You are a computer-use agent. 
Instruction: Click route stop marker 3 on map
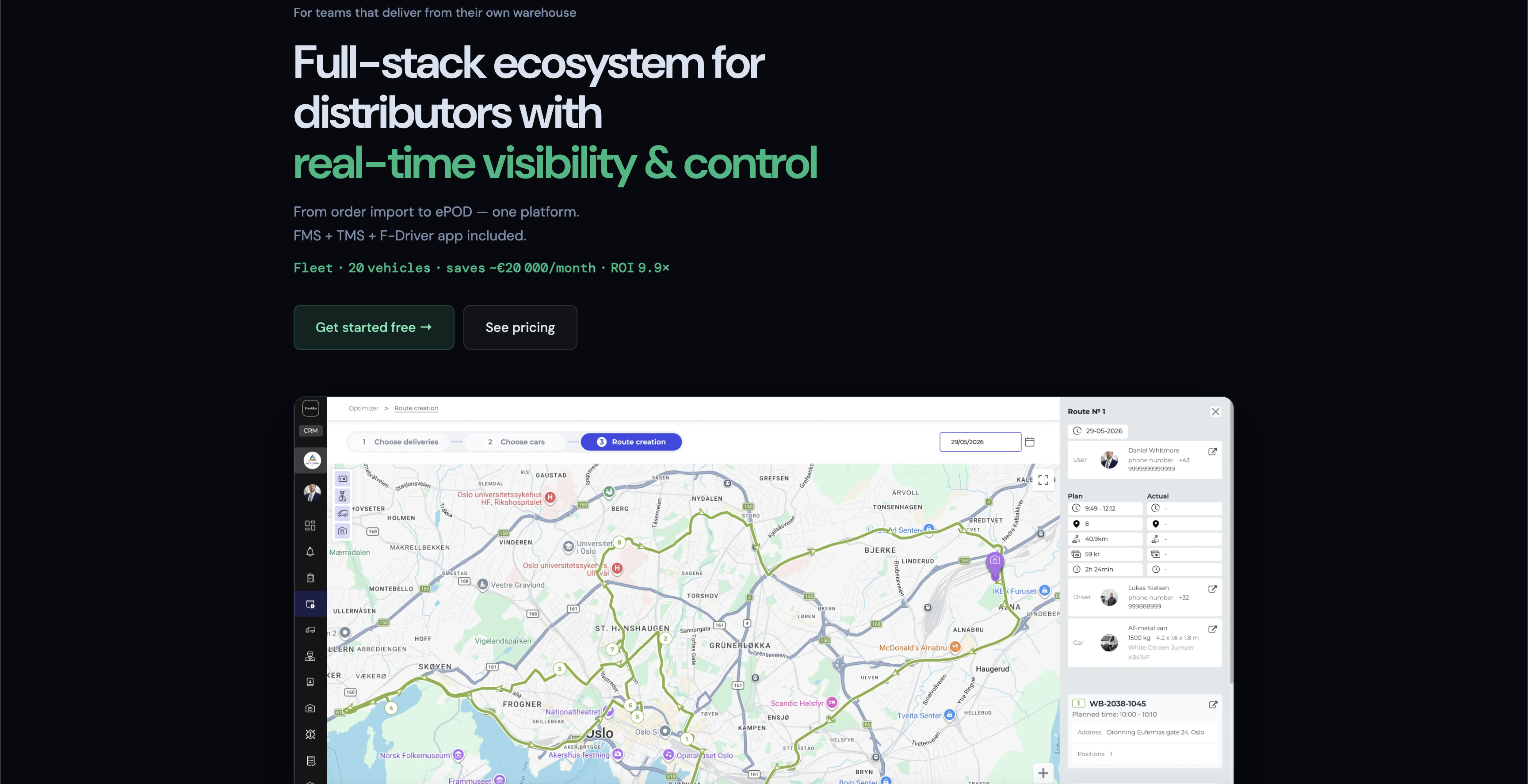(559, 669)
